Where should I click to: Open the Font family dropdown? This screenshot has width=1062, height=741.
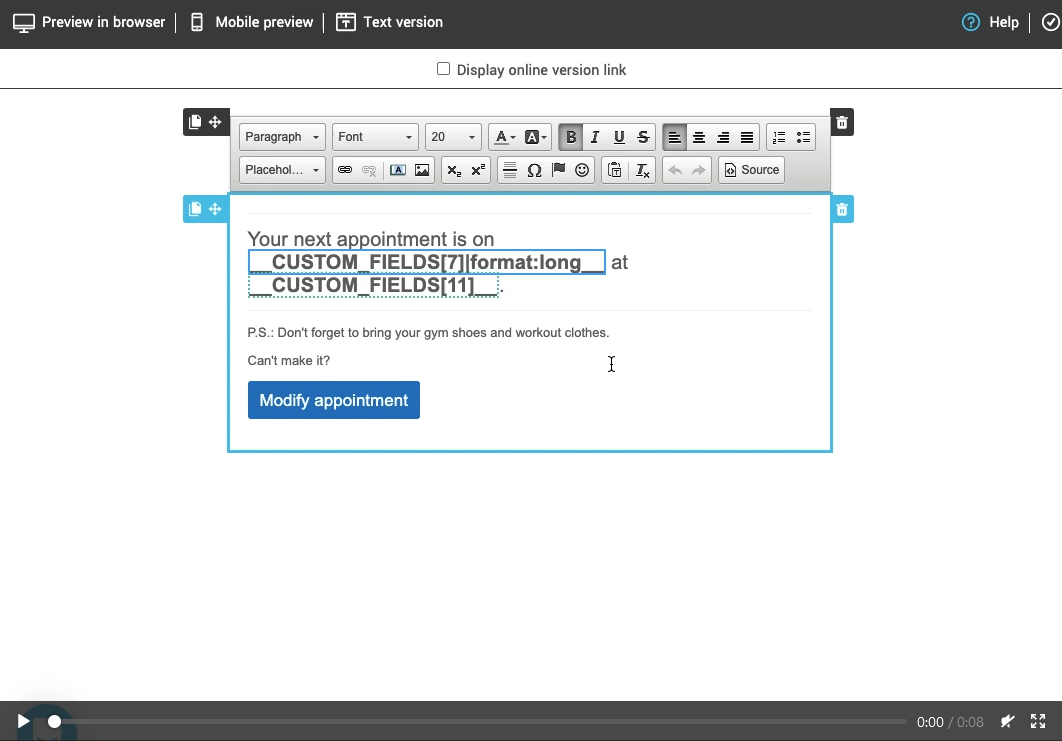pos(375,137)
